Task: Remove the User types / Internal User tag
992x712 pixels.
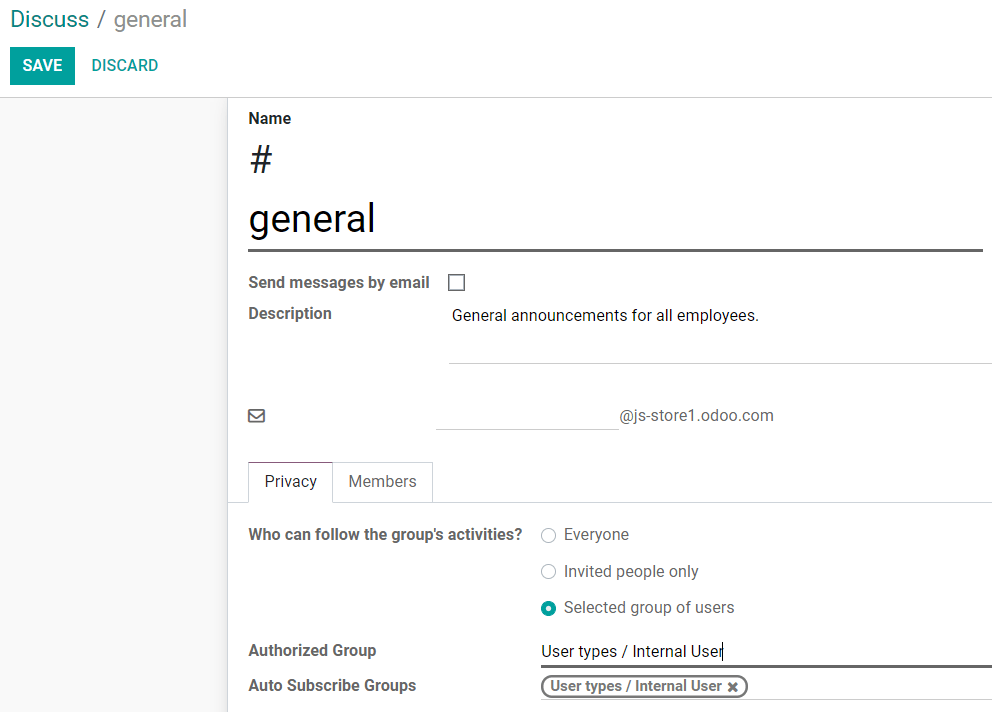Action: coord(733,687)
